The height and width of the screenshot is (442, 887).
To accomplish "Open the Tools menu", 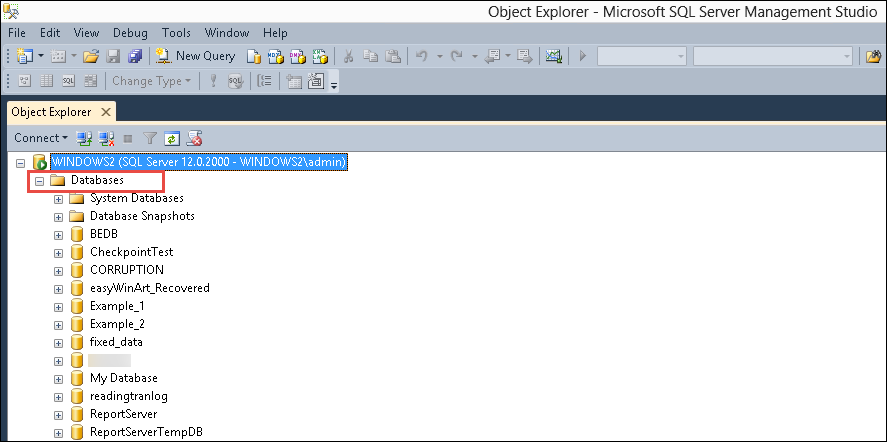I will click(176, 33).
